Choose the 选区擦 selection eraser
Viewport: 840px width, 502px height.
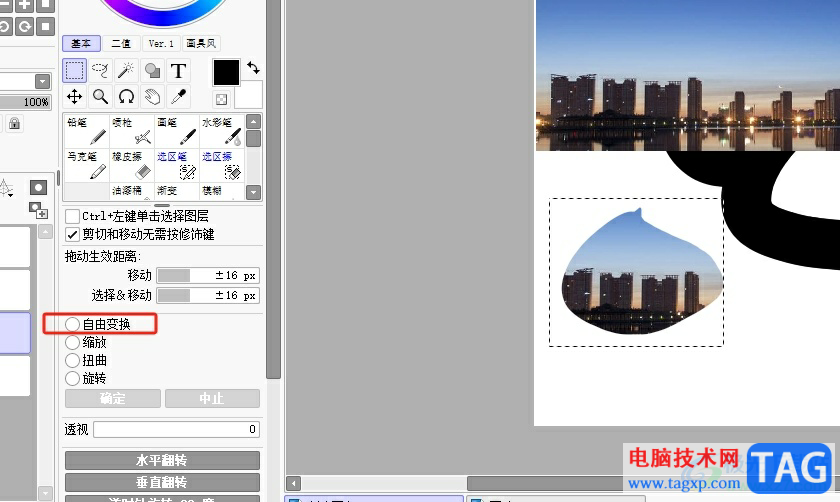click(222, 165)
